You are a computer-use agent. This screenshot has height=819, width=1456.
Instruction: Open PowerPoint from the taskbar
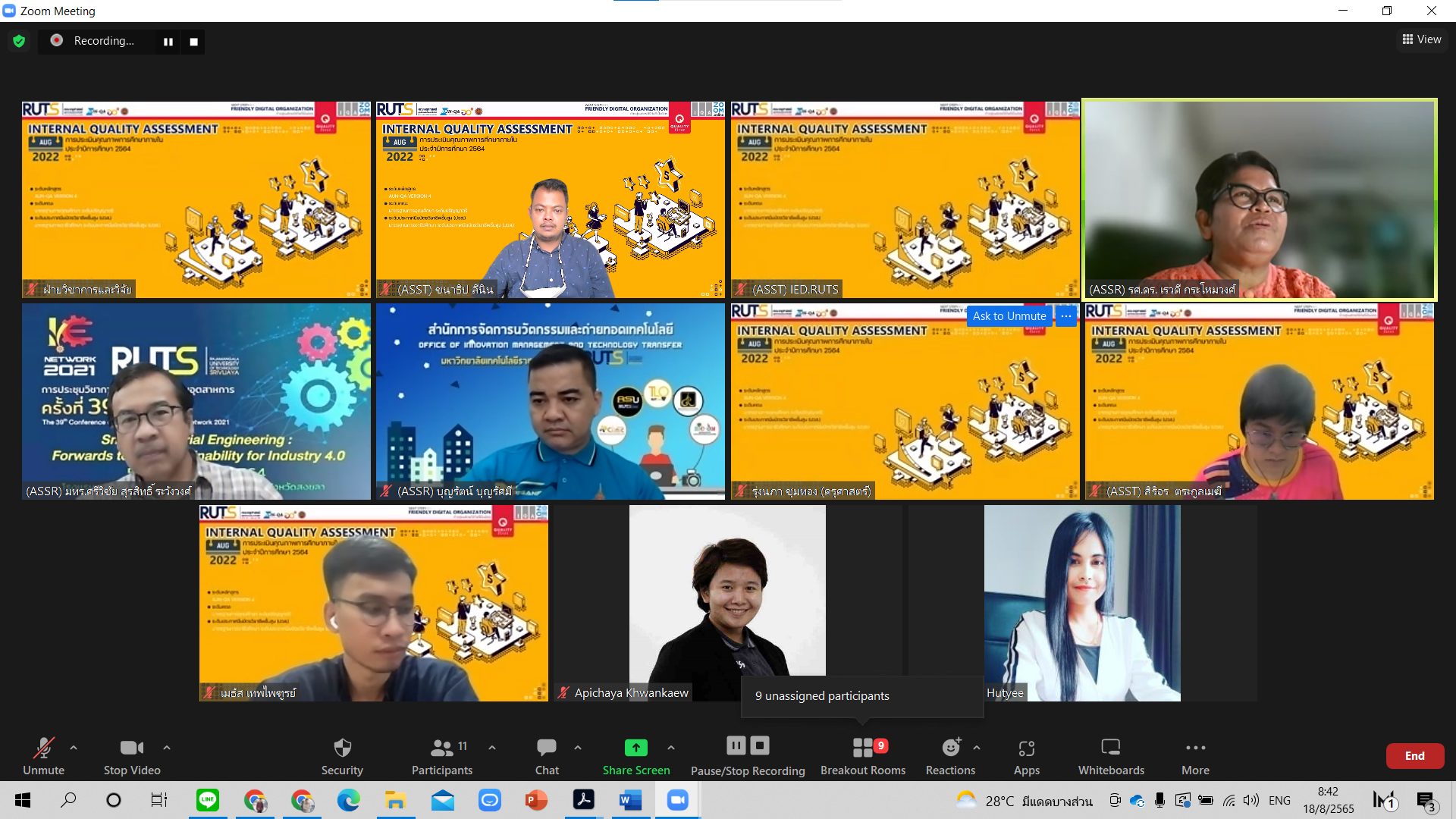coord(536,800)
